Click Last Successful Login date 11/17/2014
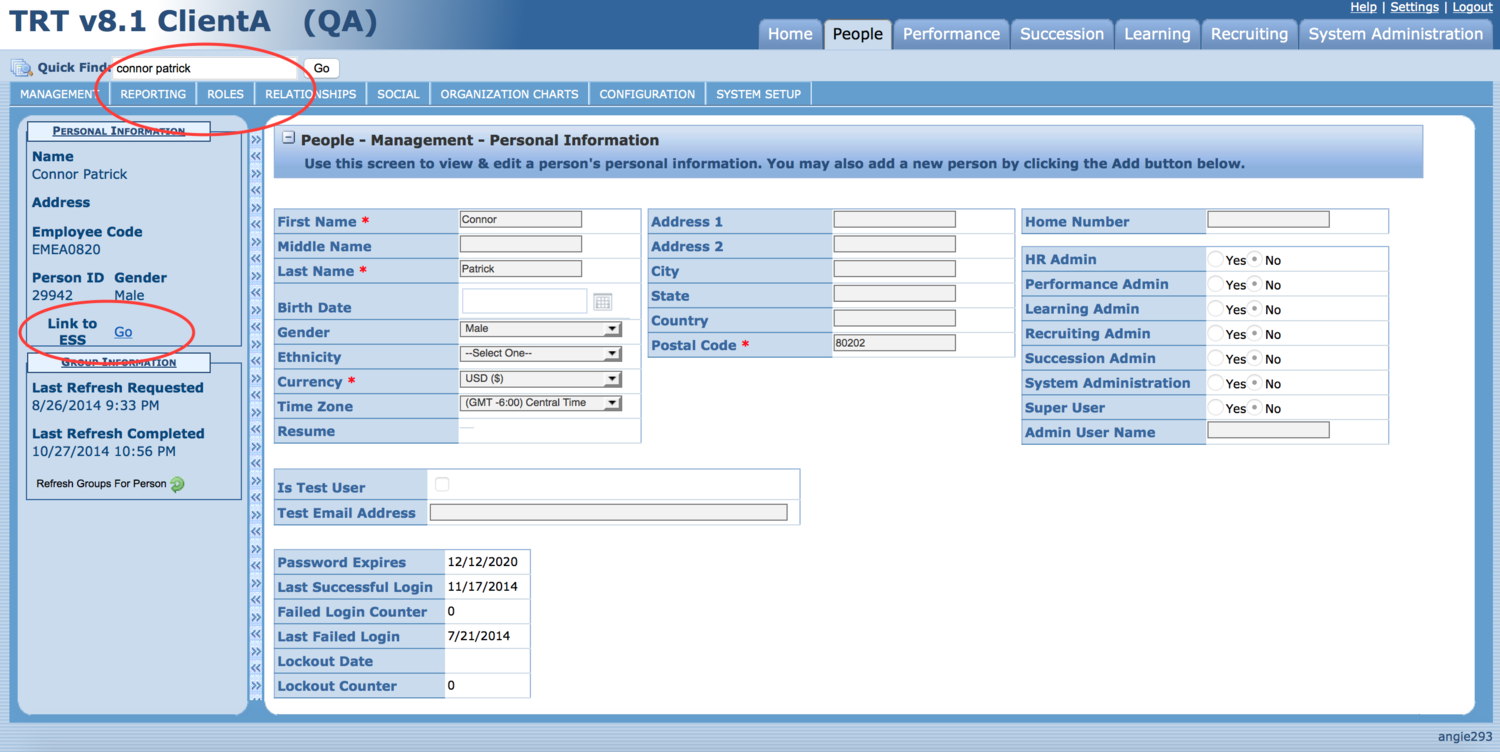 click(482, 587)
